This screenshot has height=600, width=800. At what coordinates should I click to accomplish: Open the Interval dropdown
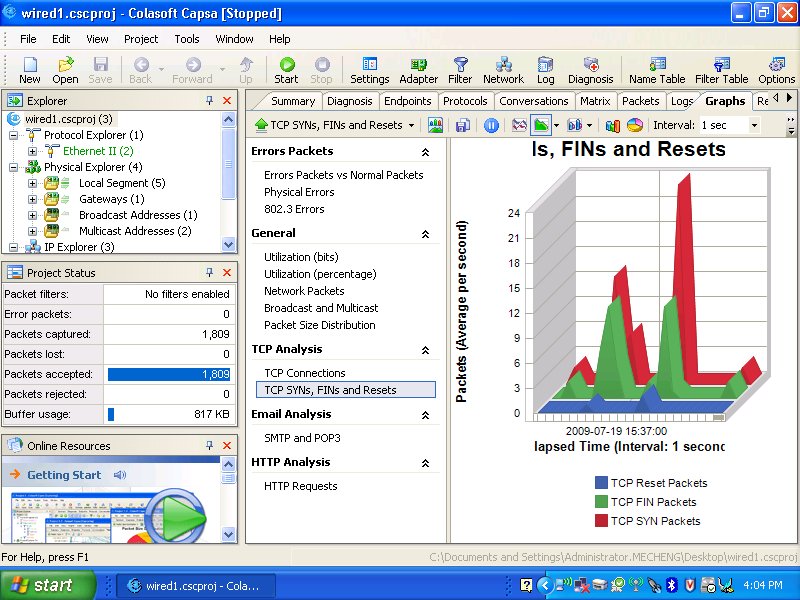(x=754, y=125)
